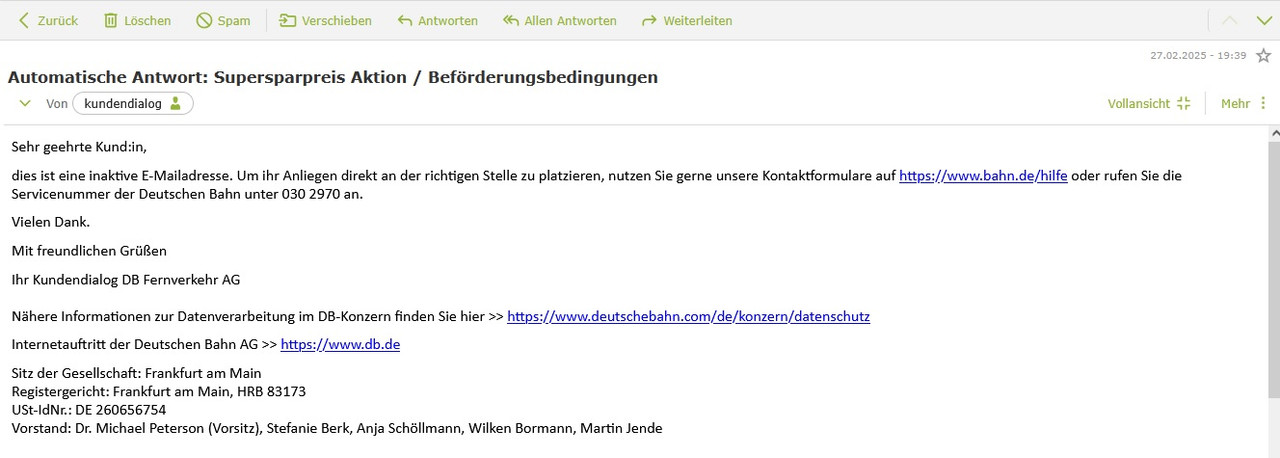
Task: Open the Mehr options menu
Action: [x=1244, y=103]
